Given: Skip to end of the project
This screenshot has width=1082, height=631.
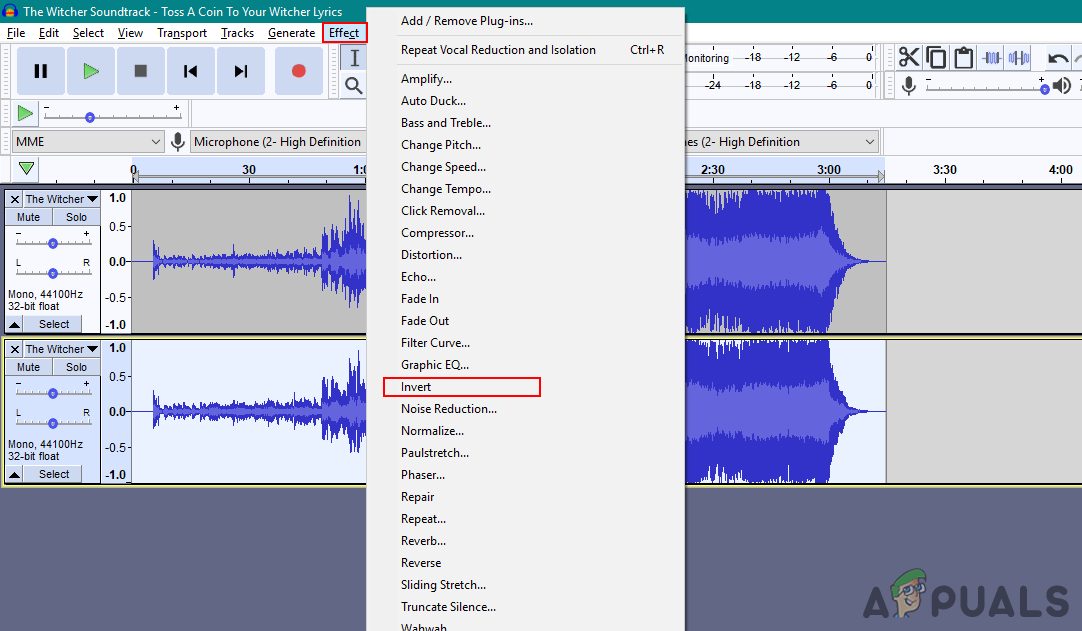Looking at the screenshot, I should click(241, 70).
